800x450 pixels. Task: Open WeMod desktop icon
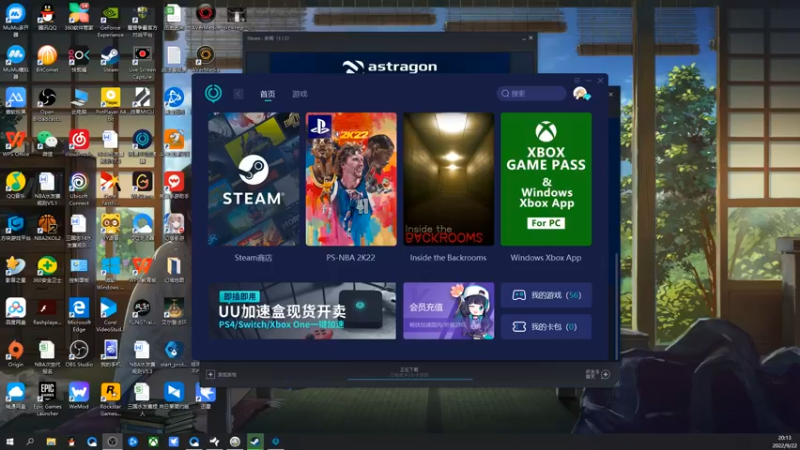(x=79, y=396)
